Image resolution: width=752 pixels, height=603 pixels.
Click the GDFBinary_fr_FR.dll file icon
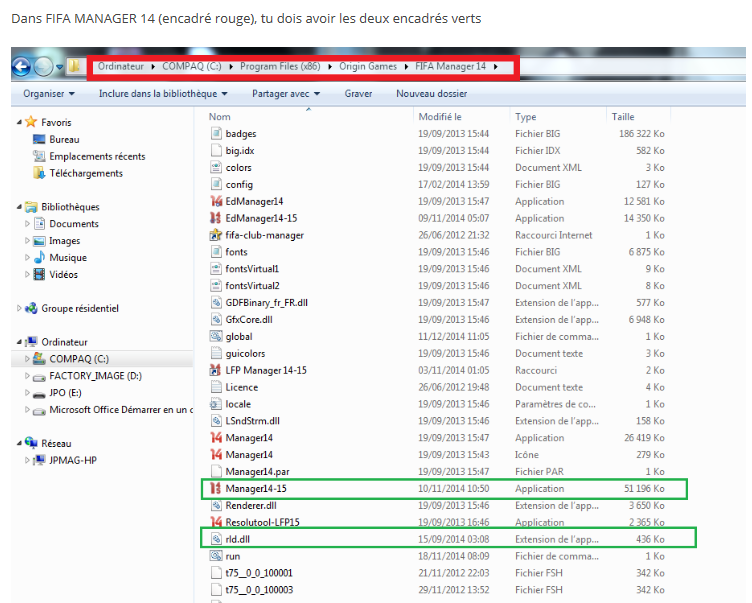[216, 303]
